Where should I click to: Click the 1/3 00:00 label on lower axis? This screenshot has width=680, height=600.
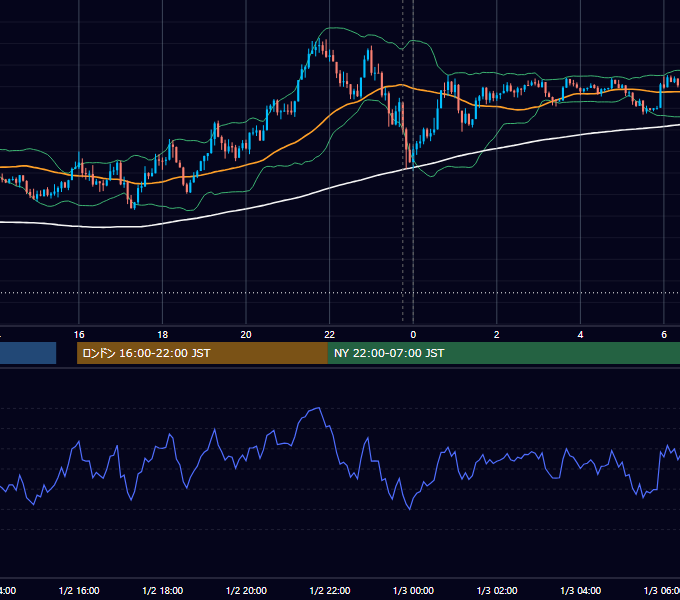pos(413,590)
